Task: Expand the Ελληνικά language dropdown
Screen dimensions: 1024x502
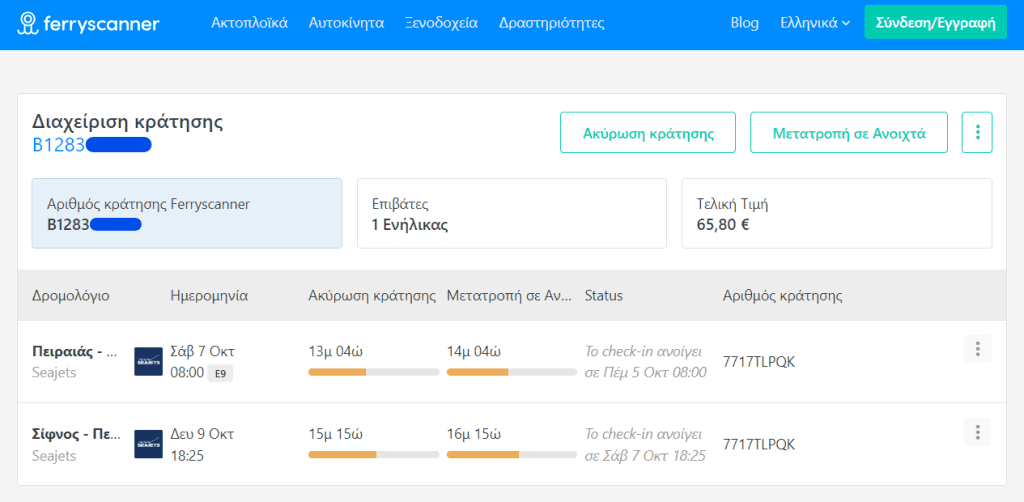Action: (x=814, y=23)
